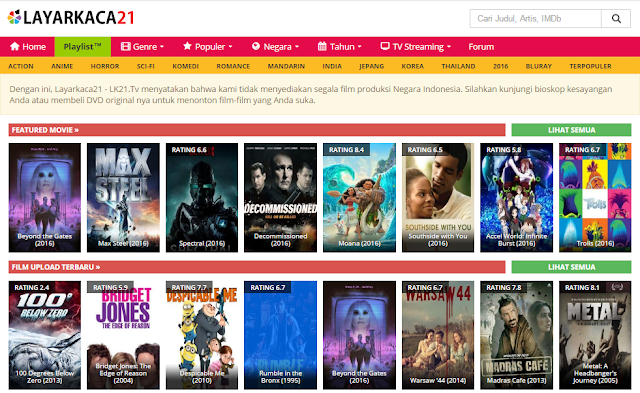Expand the Populer dropdown arrow
Image resolution: width=640 pixels, height=393 pixels.
pos(231,47)
